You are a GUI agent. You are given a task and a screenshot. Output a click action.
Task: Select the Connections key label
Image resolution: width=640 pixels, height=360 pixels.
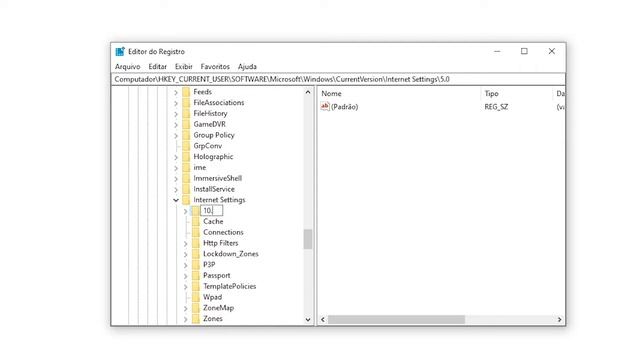(x=223, y=232)
